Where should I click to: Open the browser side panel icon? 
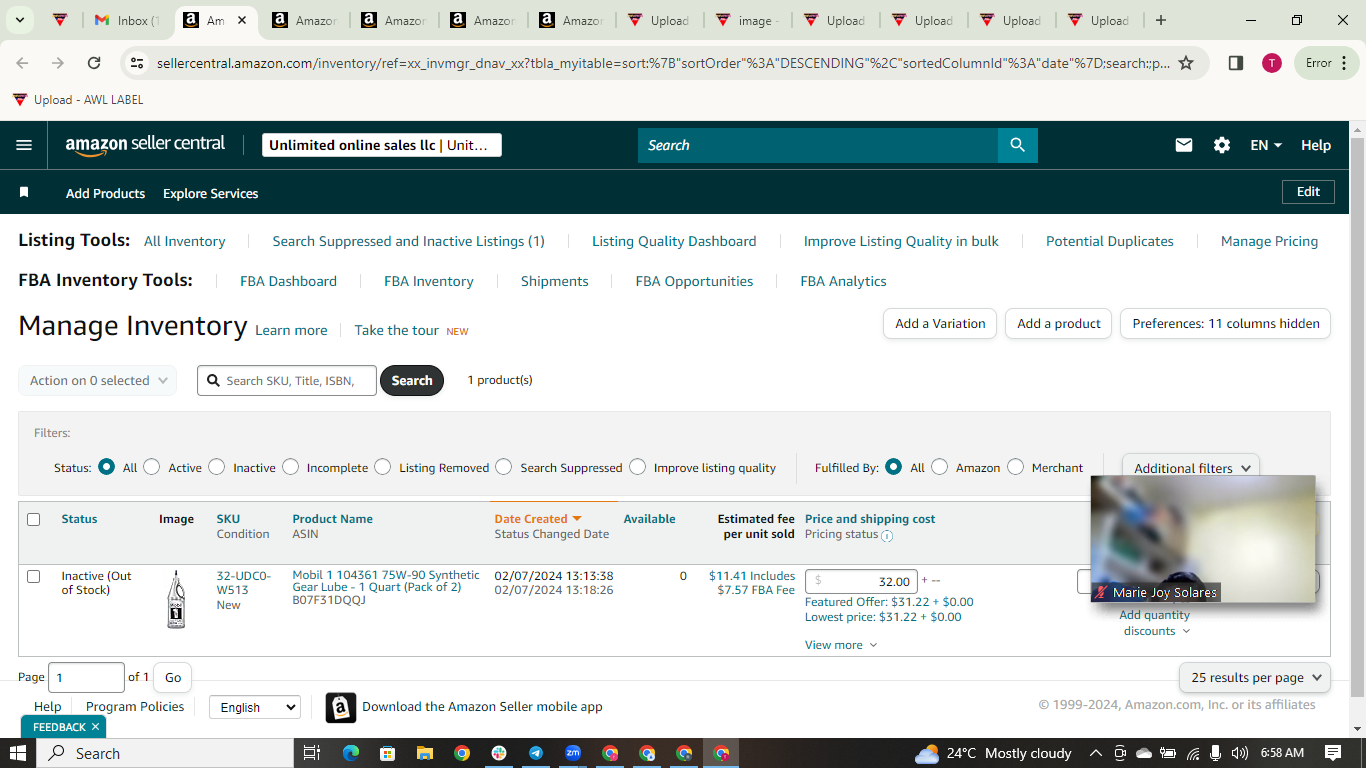[x=1236, y=63]
